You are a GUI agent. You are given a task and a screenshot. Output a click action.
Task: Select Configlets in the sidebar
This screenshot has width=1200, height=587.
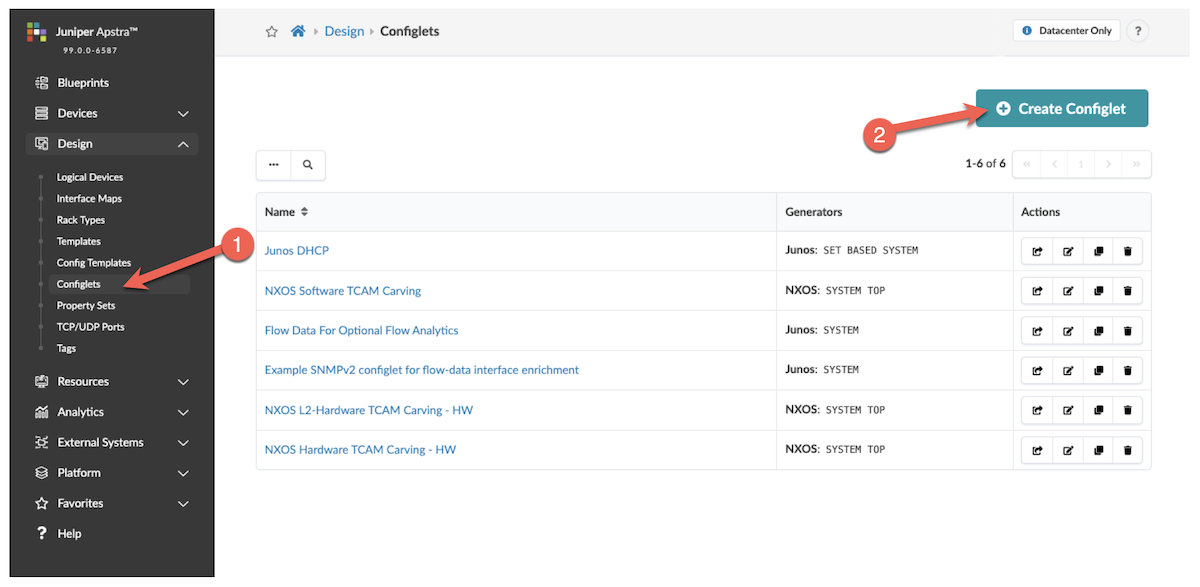coord(79,285)
